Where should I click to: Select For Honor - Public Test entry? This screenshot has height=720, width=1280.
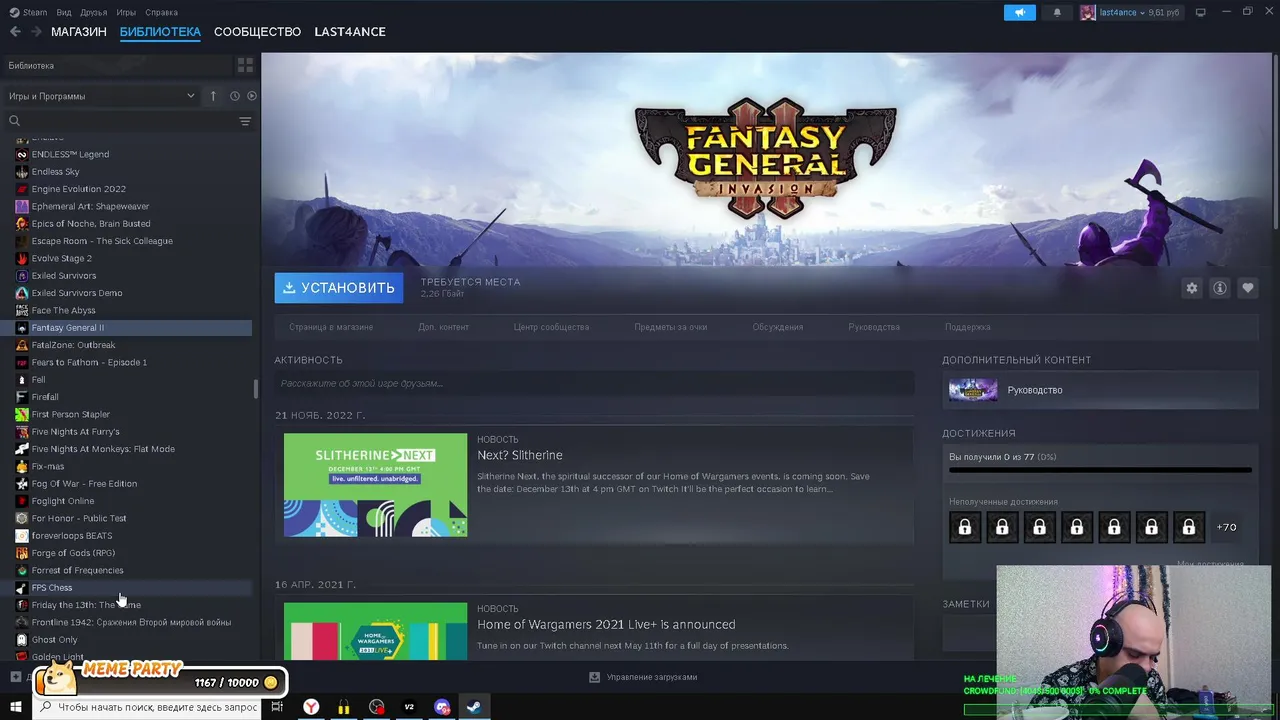click(79, 518)
